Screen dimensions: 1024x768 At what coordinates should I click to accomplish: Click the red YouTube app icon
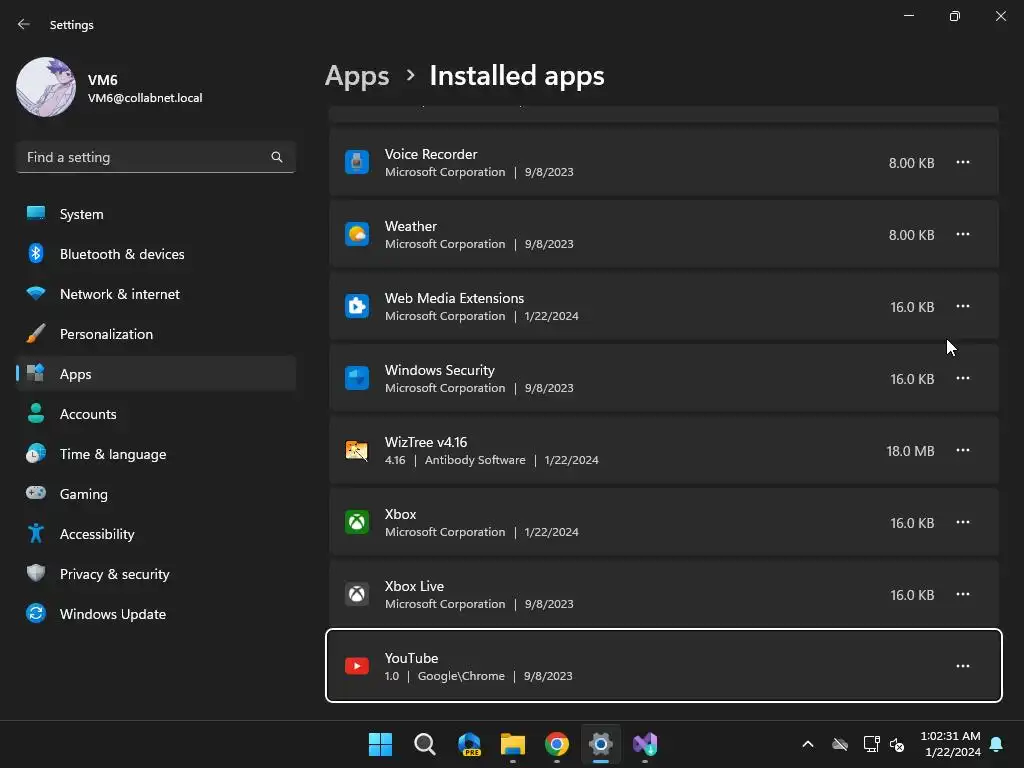coord(357,666)
